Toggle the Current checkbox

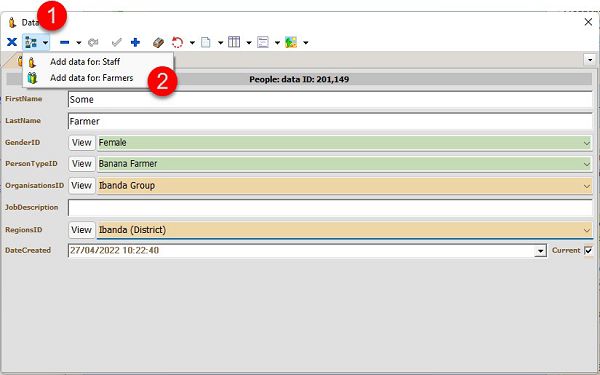pos(589,251)
